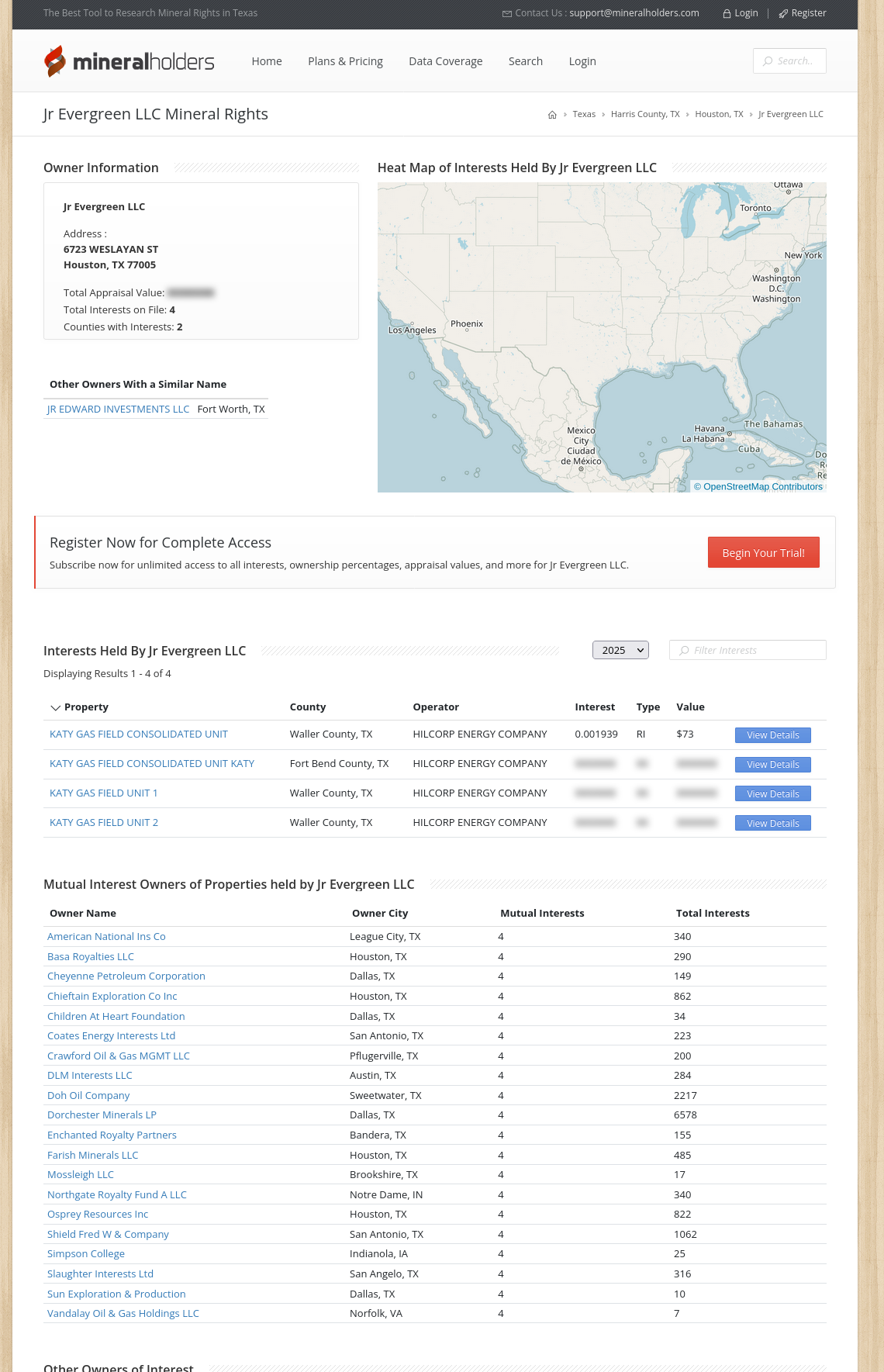The width and height of the screenshot is (884, 1372).
Task: Open KATY GAS FIELD UNIT 1 property
Action: coord(104,793)
